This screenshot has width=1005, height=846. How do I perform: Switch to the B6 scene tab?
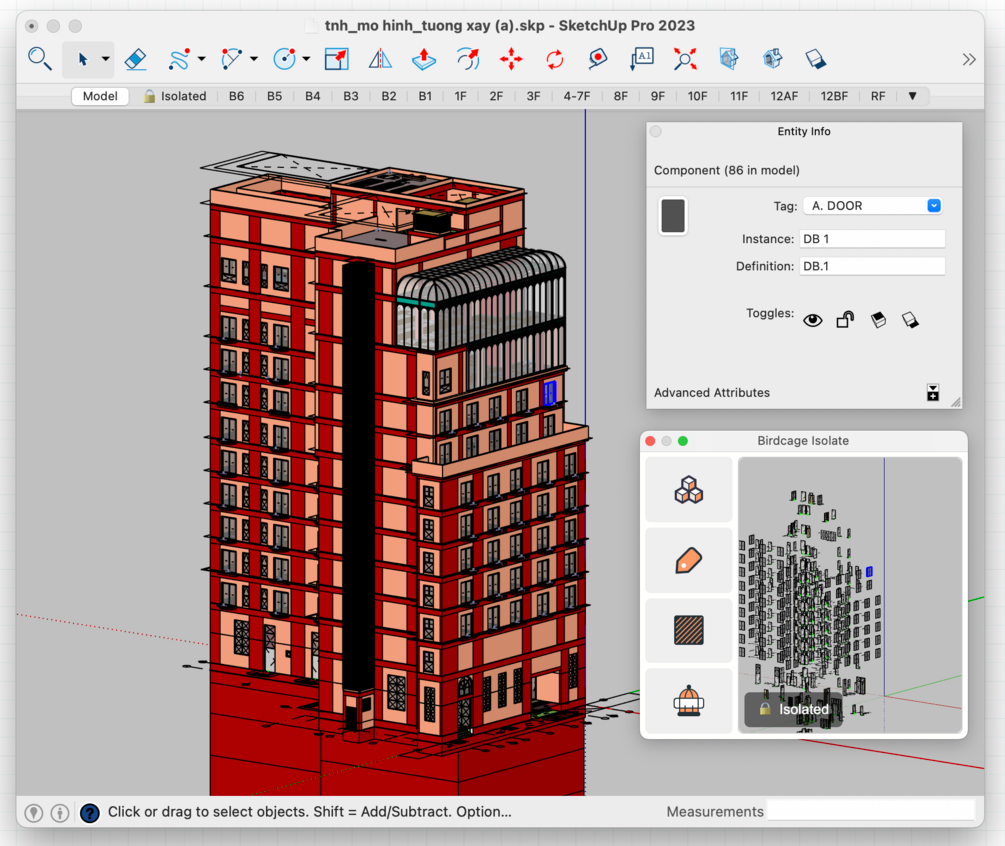pos(236,97)
